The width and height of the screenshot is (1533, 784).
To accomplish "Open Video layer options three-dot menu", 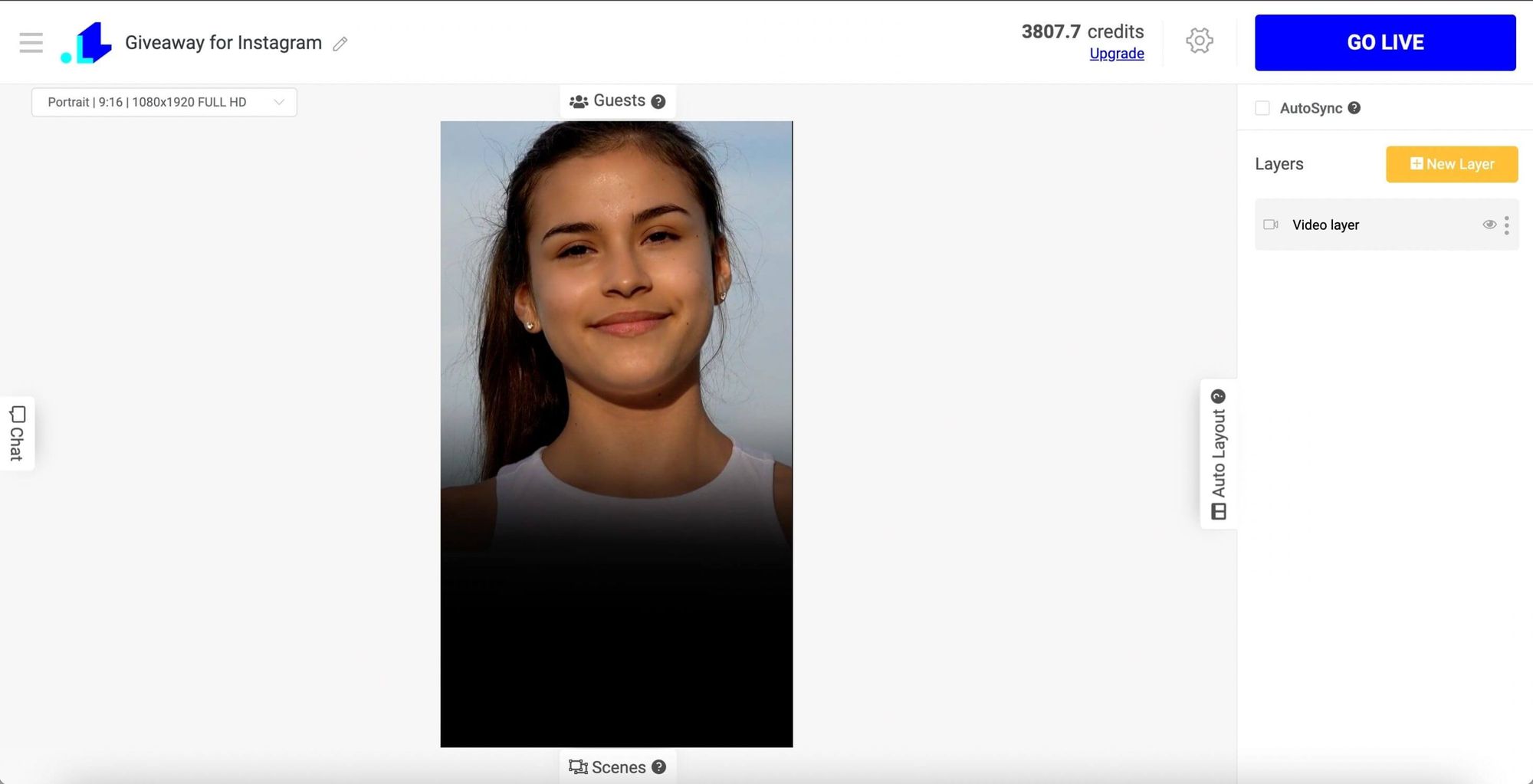I will (x=1507, y=225).
